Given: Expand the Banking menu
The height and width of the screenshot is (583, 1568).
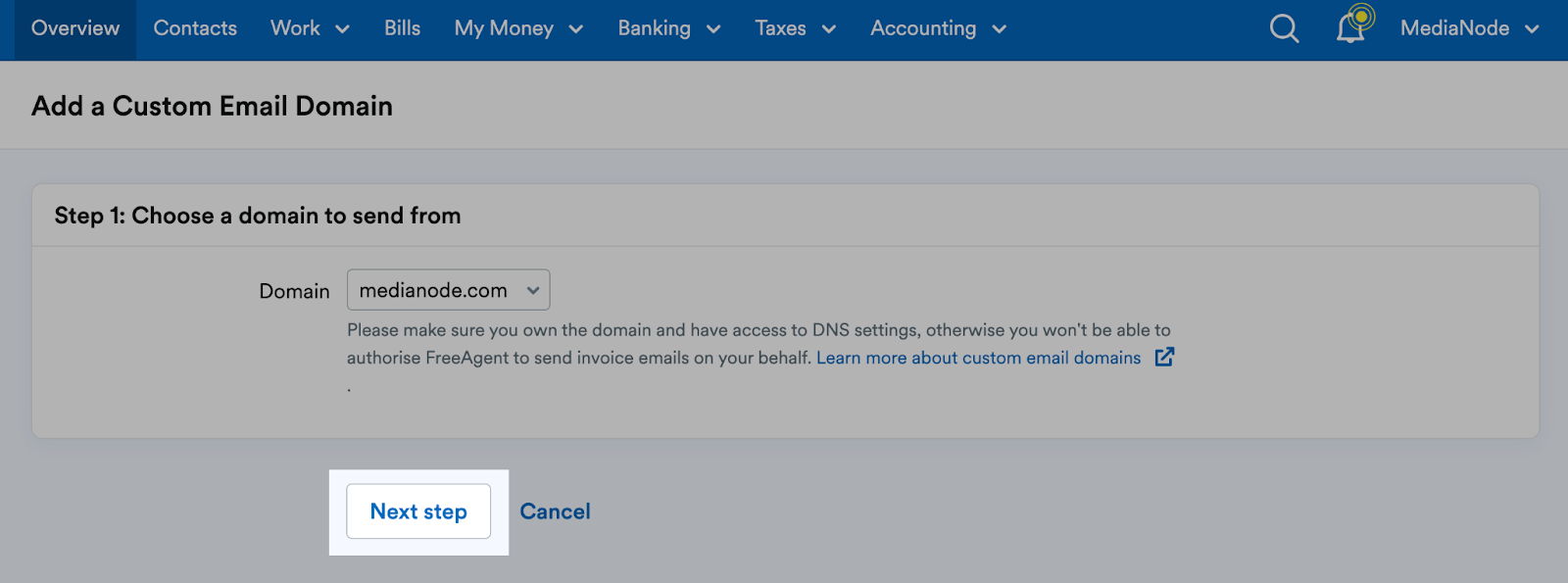Looking at the screenshot, I should pyautogui.click(x=669, y=28).
